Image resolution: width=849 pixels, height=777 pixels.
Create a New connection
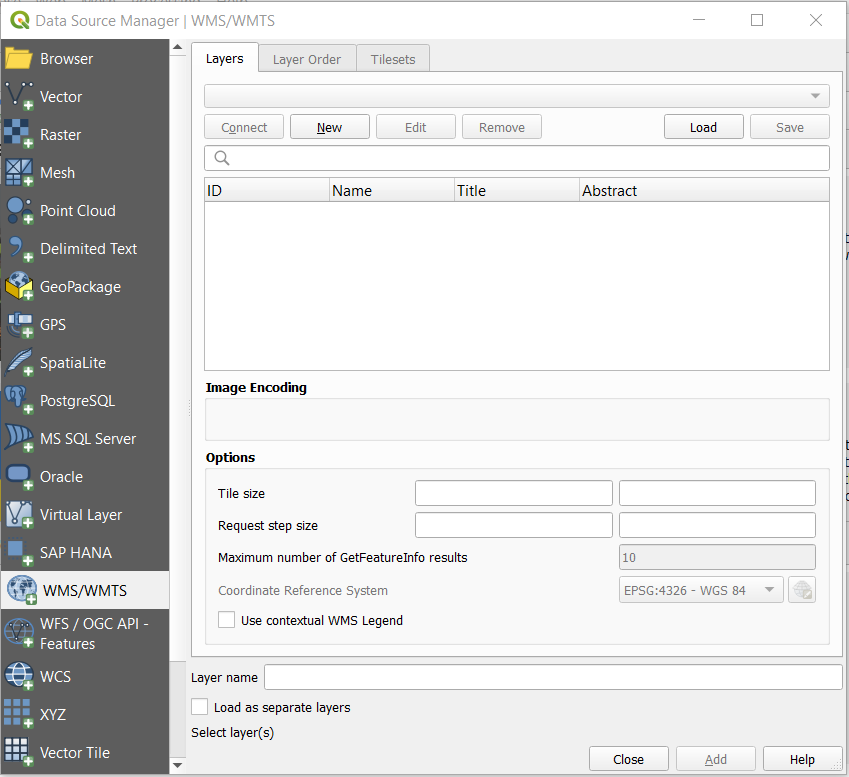(x=330, y=127)
